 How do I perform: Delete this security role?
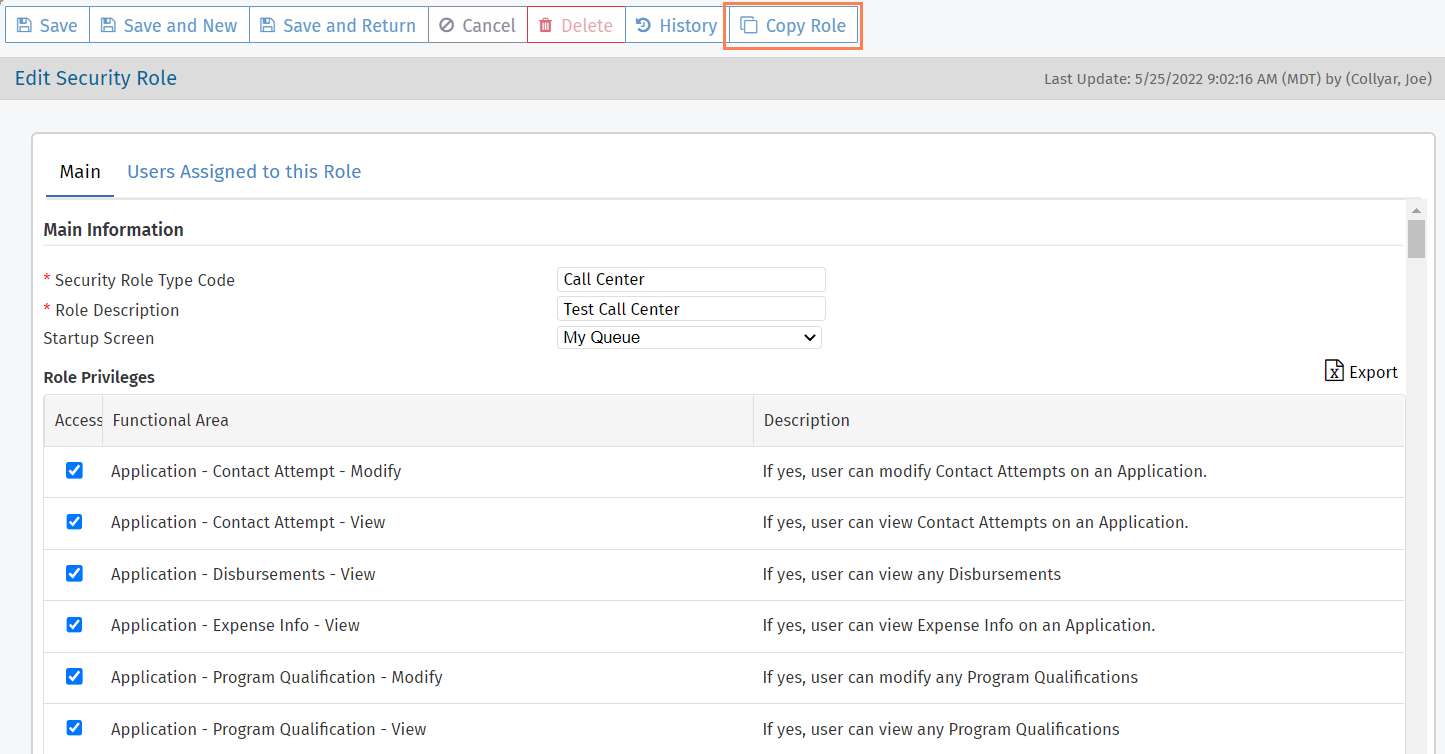[576, 26]
